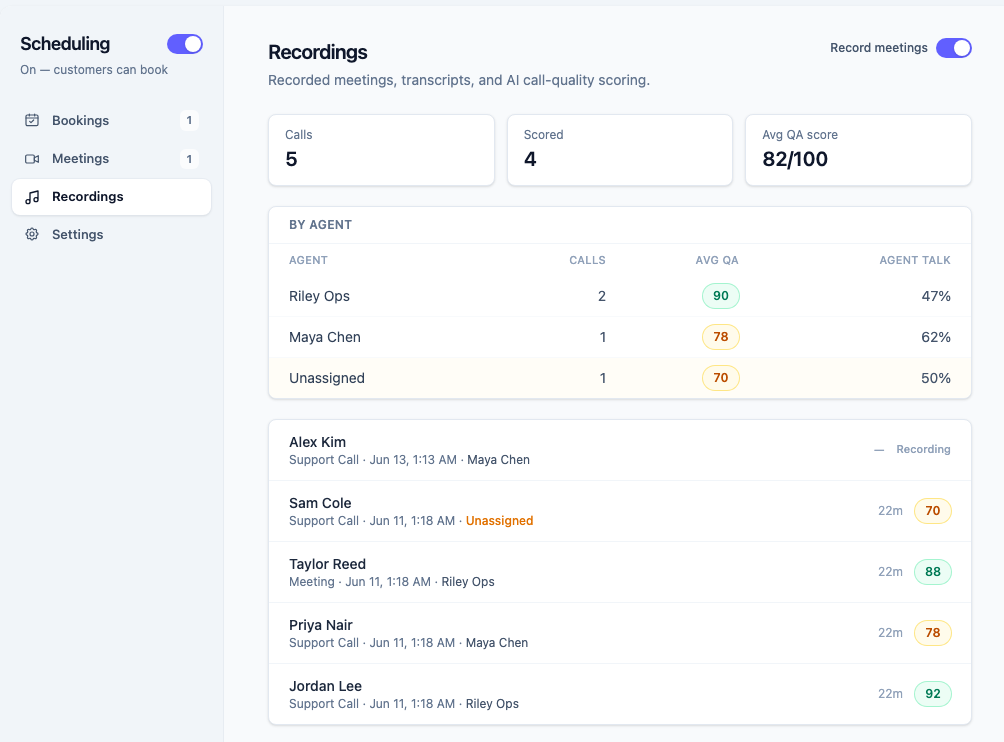Select the Recordings sidebar item
Image resolution: width=1004 pixels, height=742 pixels.
[x=111, y=197]
